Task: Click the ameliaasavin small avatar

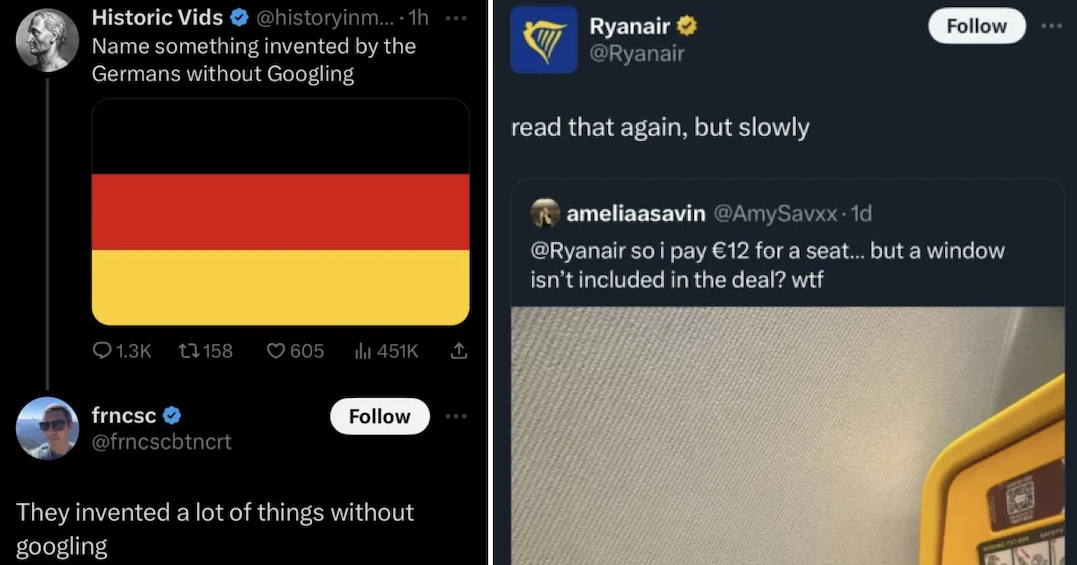Action: coord(545,214)
